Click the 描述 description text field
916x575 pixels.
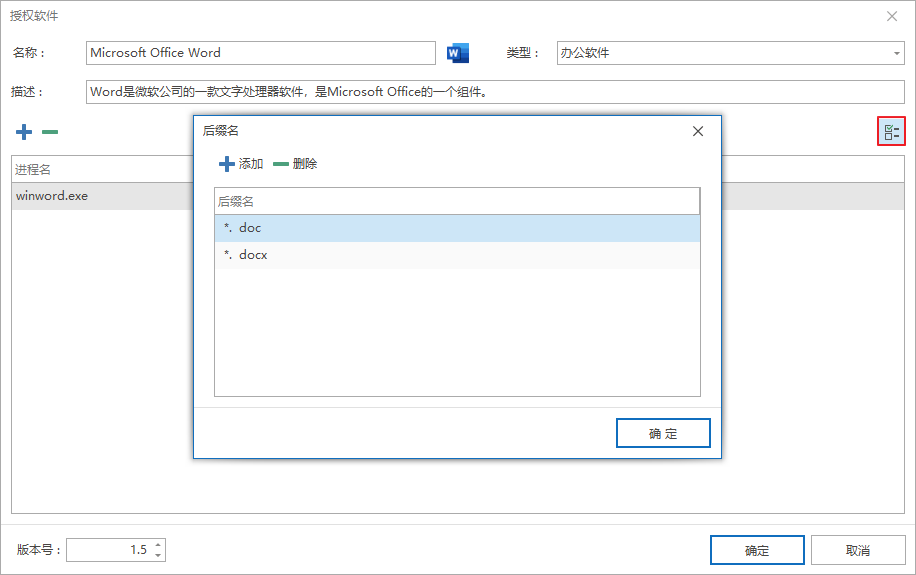click(495, 92)
